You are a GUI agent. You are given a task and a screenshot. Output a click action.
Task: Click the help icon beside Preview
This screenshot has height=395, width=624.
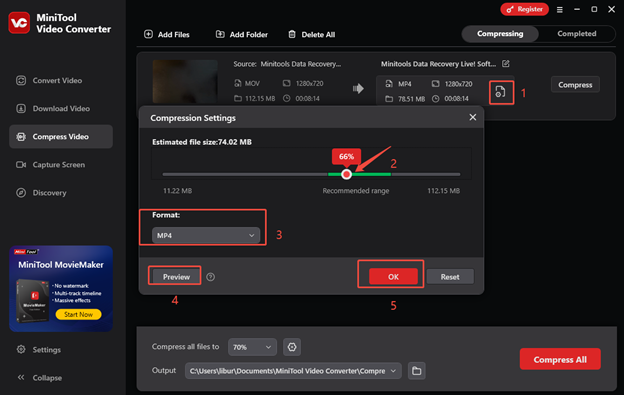(x=211, y=277)
